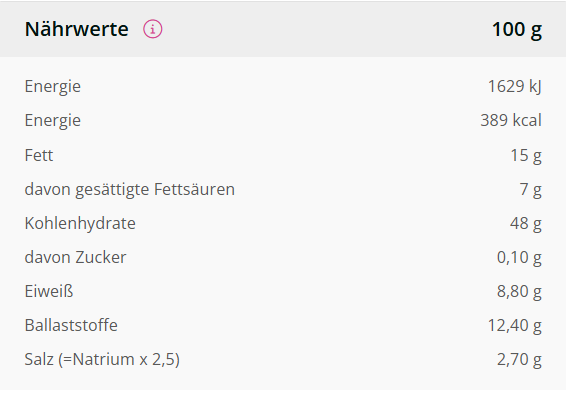Click the 0,10 g sugar value
This screenshot has width=566, height=396.
(x=519, y=257)
